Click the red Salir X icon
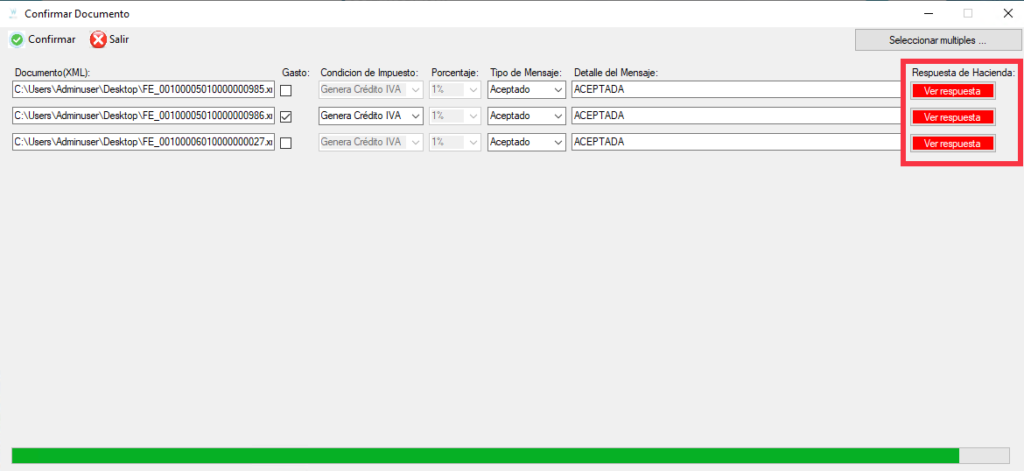This screenshot has width=1024, height=471. 98,40
